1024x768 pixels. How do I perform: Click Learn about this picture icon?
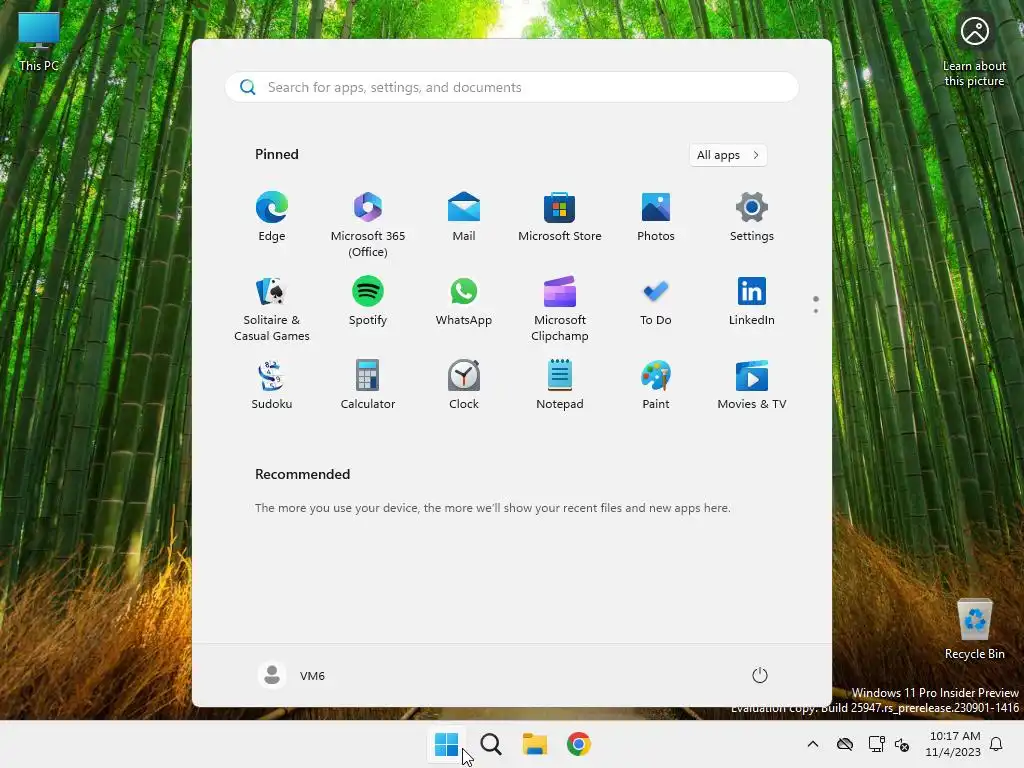tap(974, 51)
